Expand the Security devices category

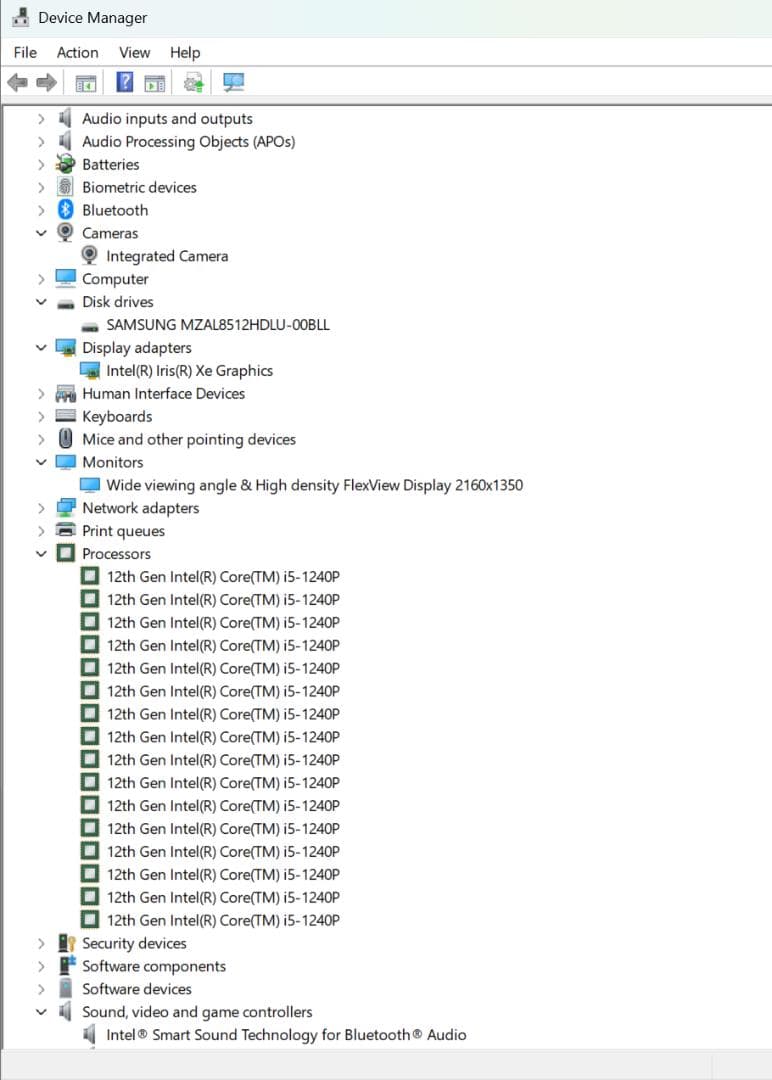point(41,943)
